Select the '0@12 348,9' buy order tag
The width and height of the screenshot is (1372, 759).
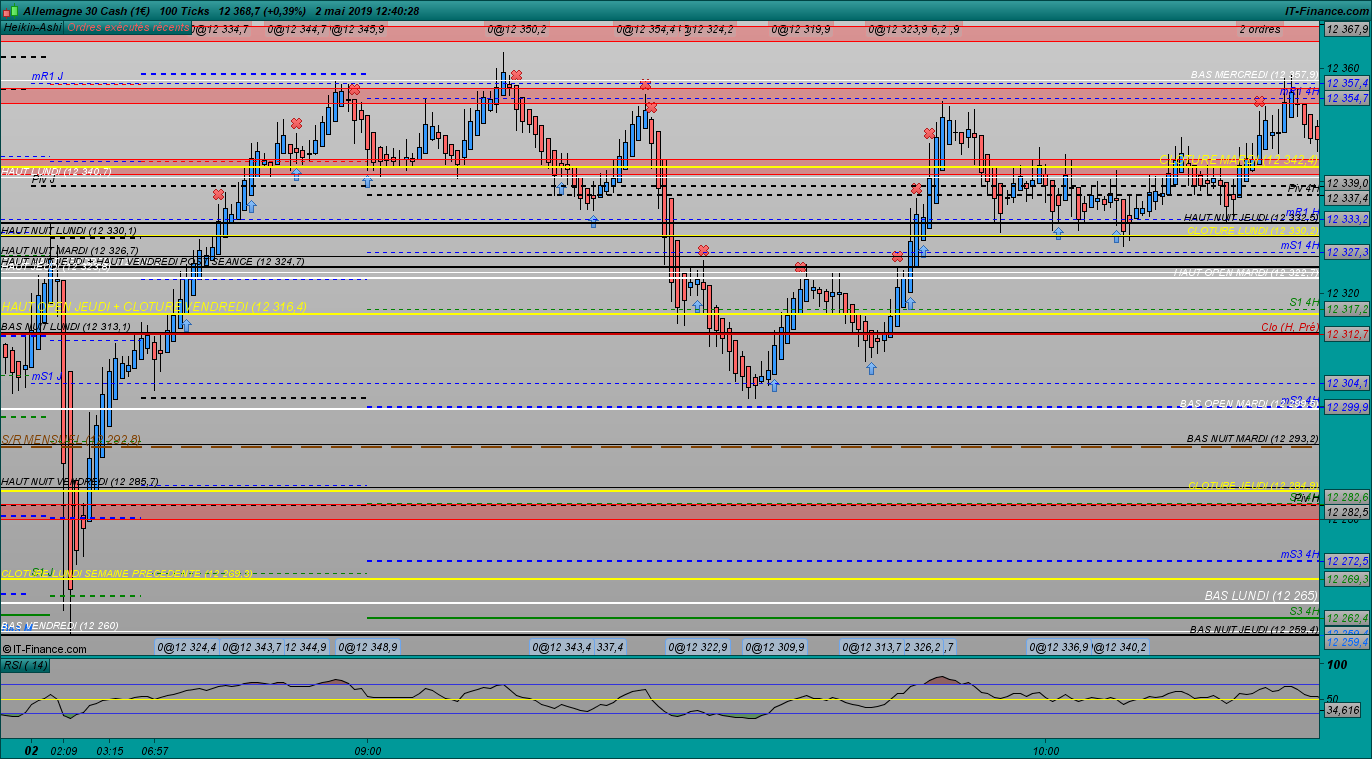[367, 647]
